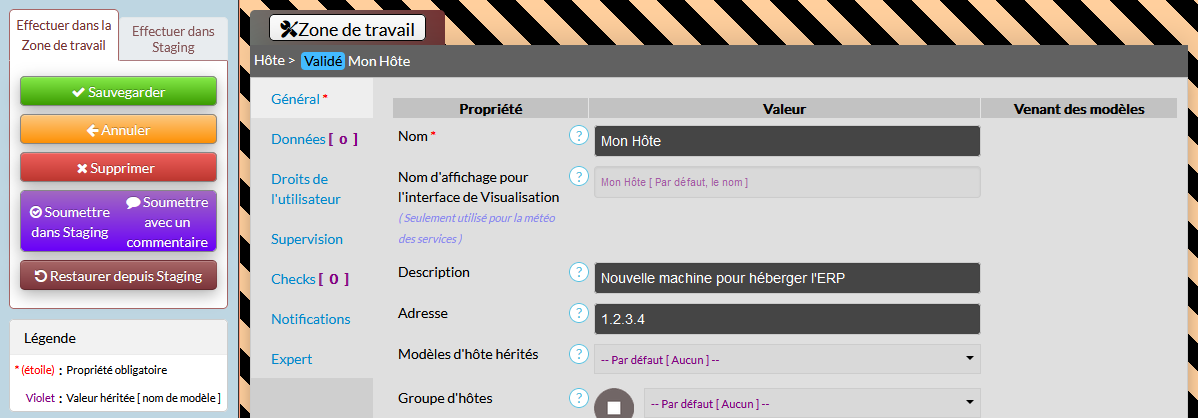Click Restaurer depuis Staging button

point(118,276)
